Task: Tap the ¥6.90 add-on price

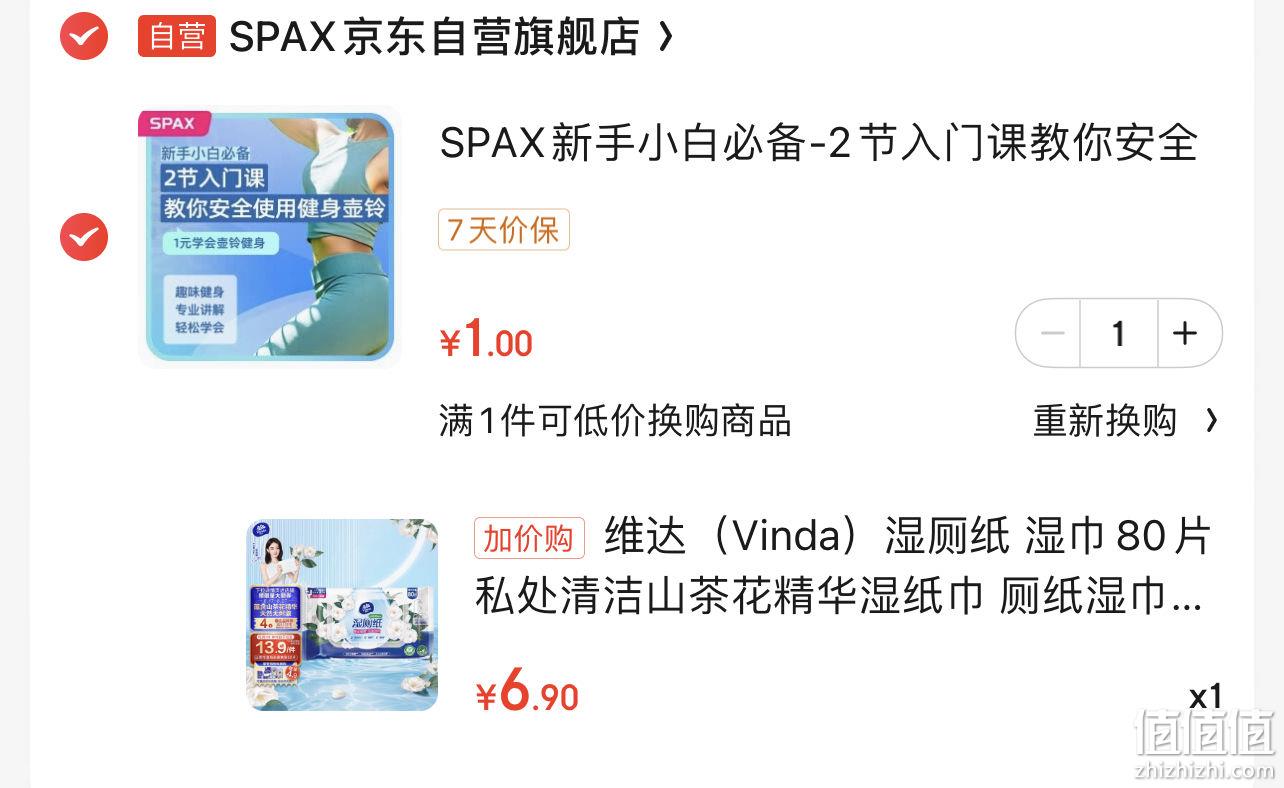Action: point(527,692)
